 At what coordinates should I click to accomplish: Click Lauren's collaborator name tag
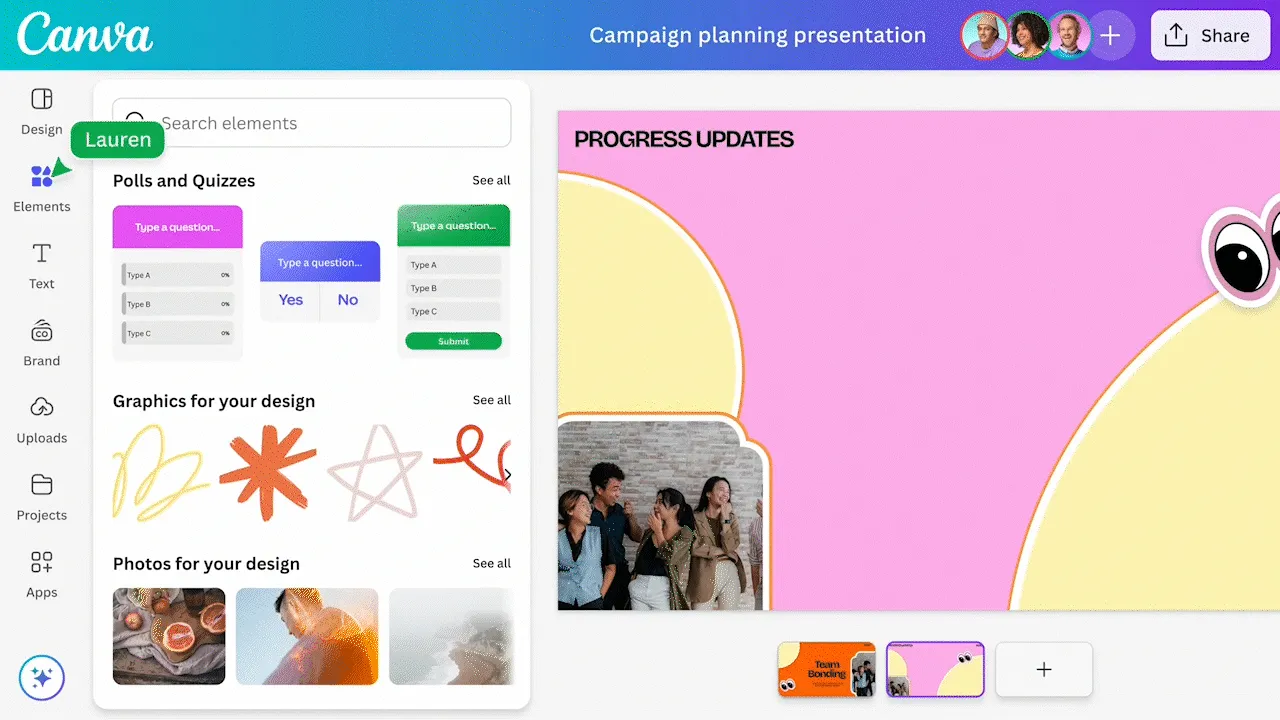point(117,140)
